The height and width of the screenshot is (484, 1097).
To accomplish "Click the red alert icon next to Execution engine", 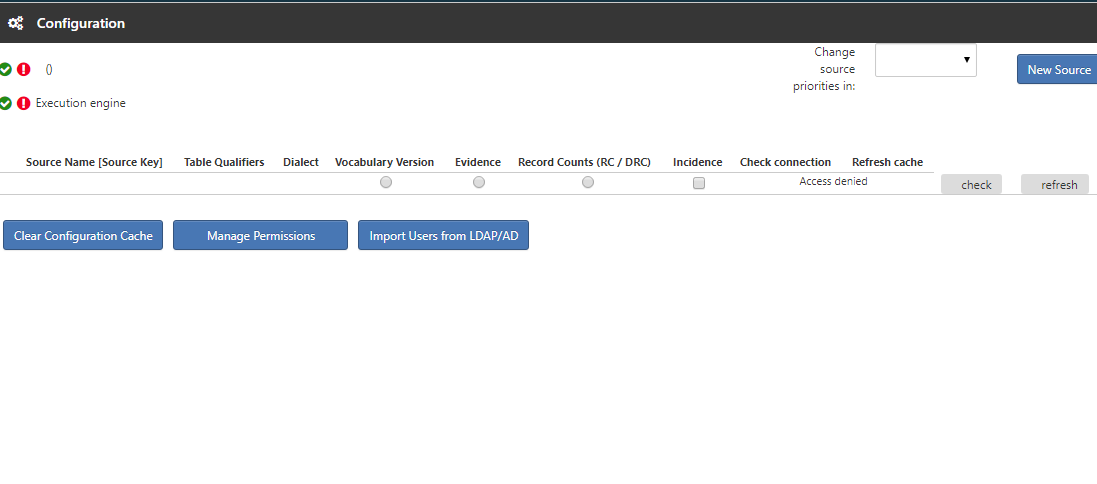I will (24, 103).
